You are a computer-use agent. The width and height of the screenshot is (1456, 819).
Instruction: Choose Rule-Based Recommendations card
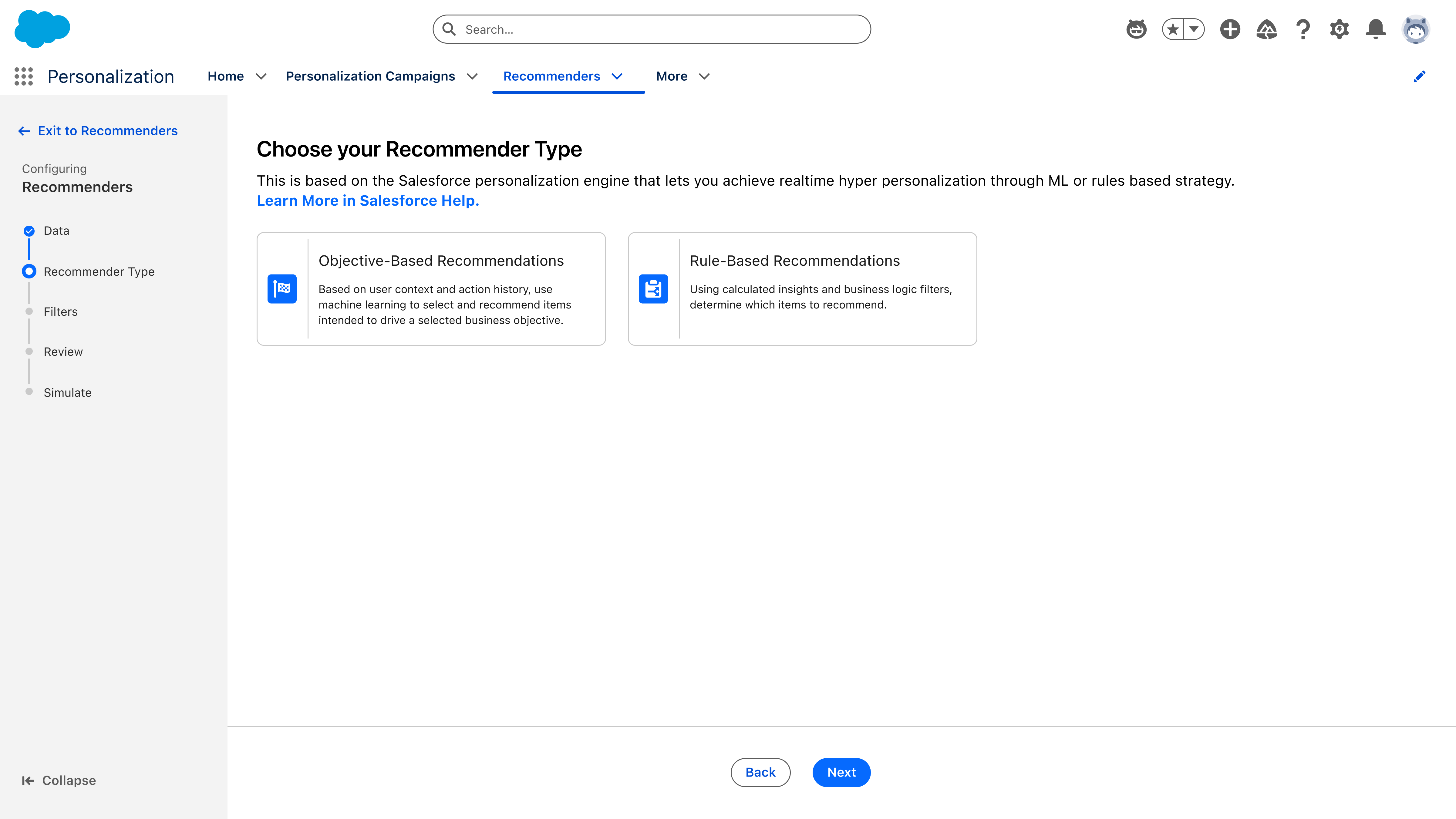(x=803, y=289)
